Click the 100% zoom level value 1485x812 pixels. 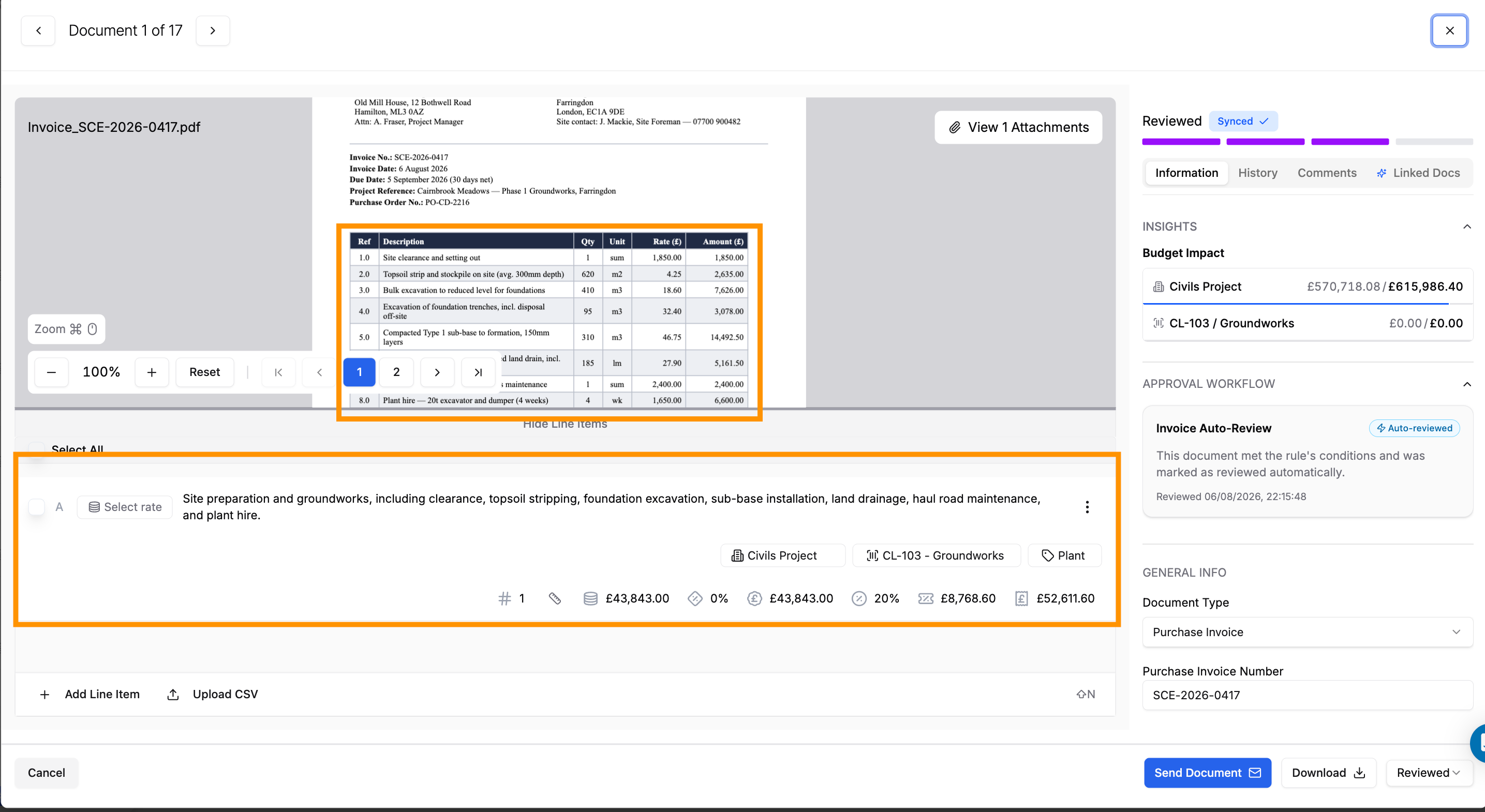click(101, 372)
